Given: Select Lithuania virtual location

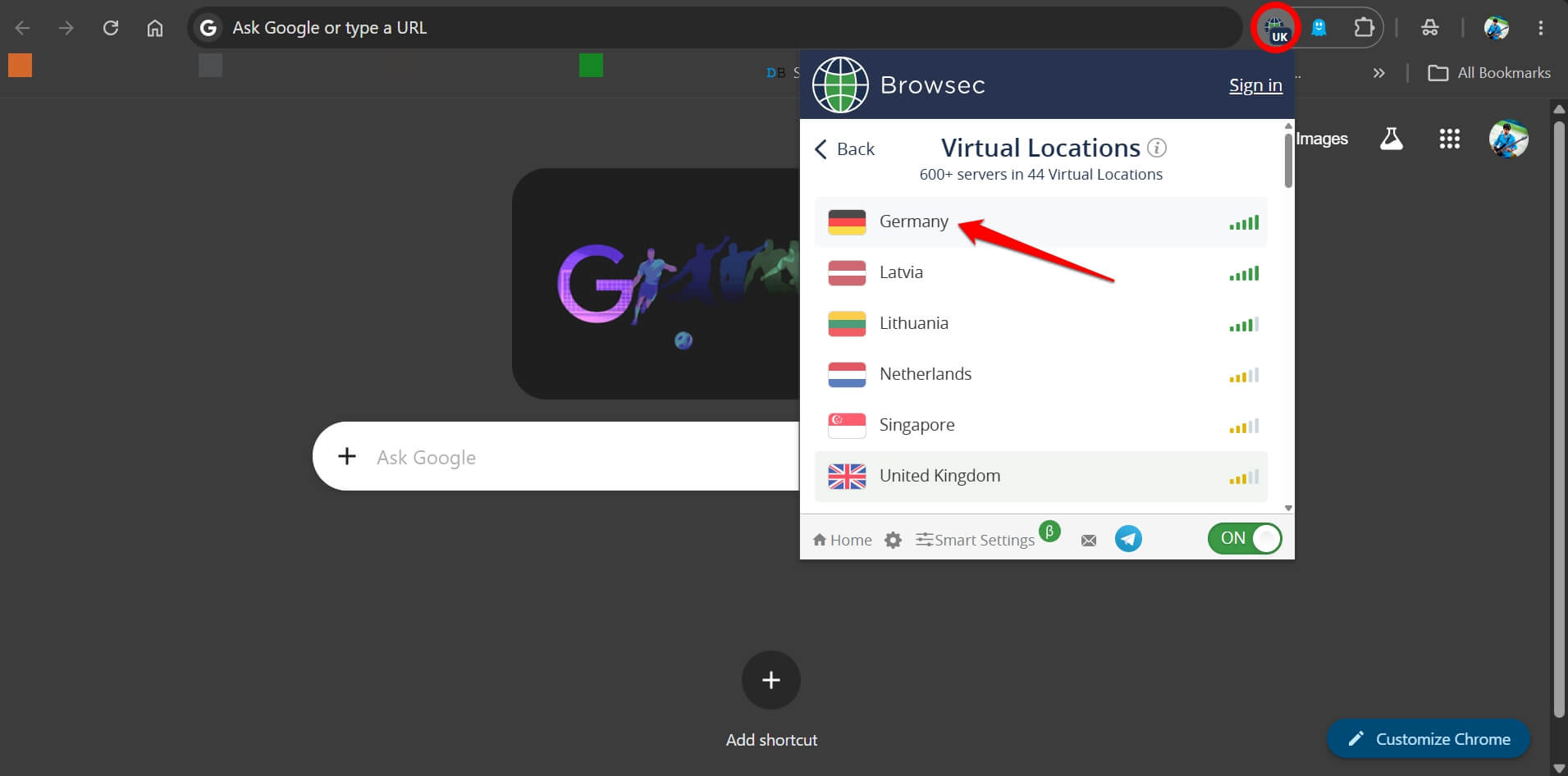Looking at the screenshot, I should tap(1040, 323).
